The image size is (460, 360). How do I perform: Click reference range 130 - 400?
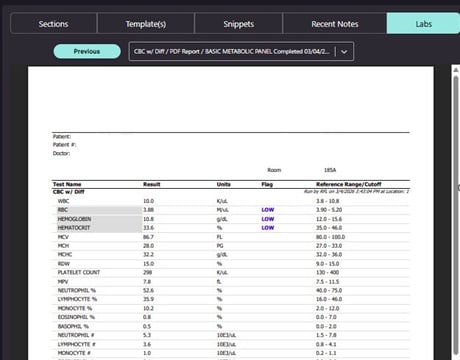pyautogui.click(x=327, y=272)
